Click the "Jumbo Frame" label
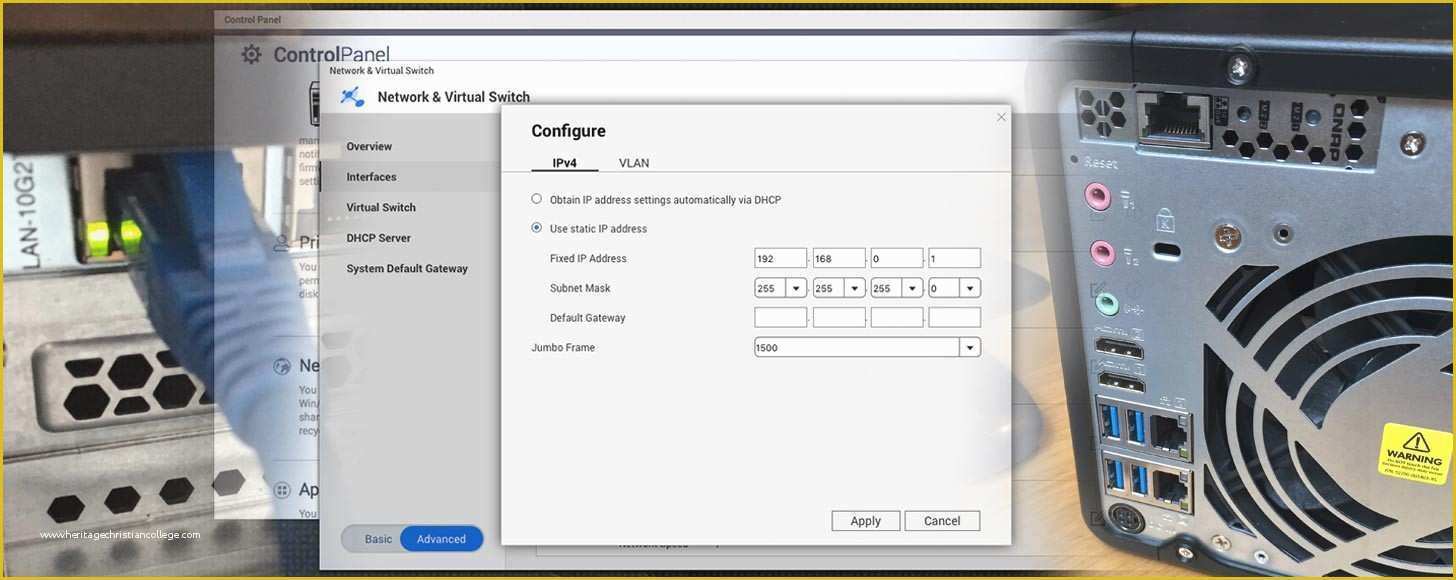Screen dimensions: 1456x580 click(x=563, y=347)
